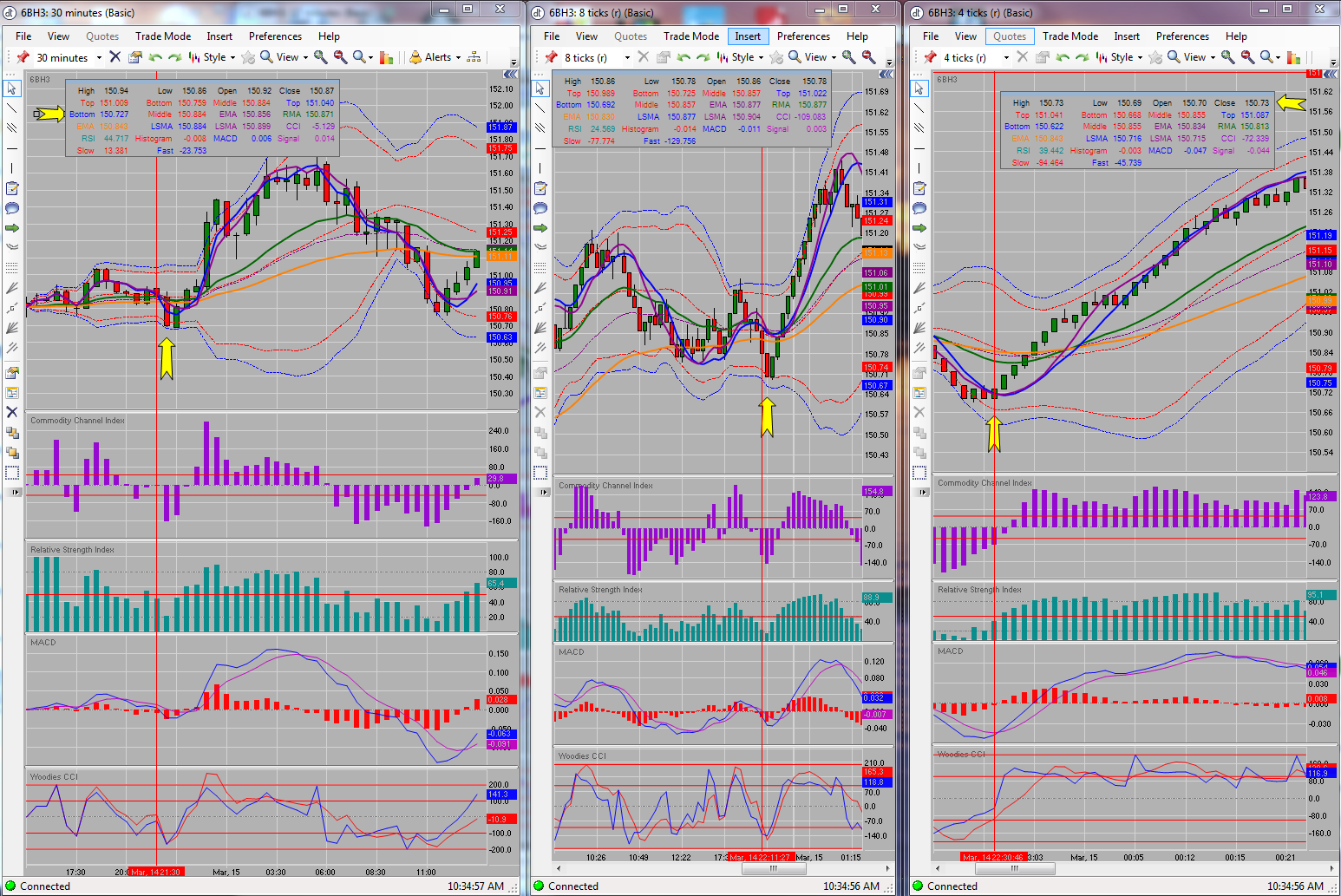Click 151.87 blue price label in 30 minutes chart
Viewport: 1341px width, 896px height.
pyautogui.click(x=500, y=127)
